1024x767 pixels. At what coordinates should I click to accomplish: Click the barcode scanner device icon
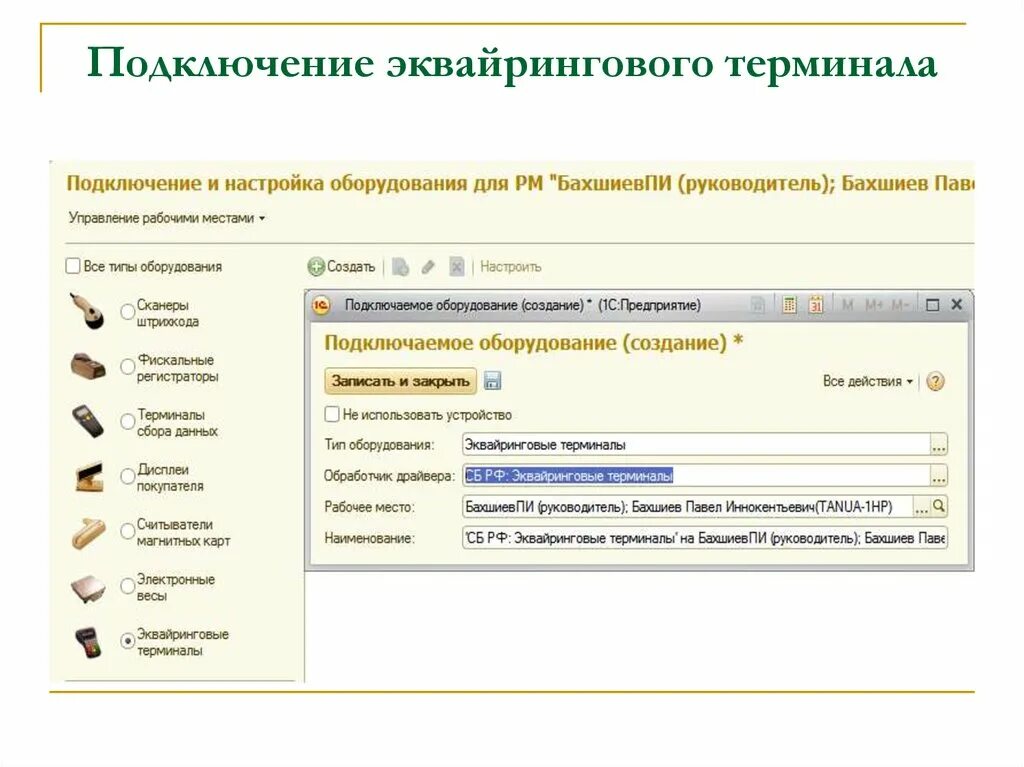coord(87,311)
